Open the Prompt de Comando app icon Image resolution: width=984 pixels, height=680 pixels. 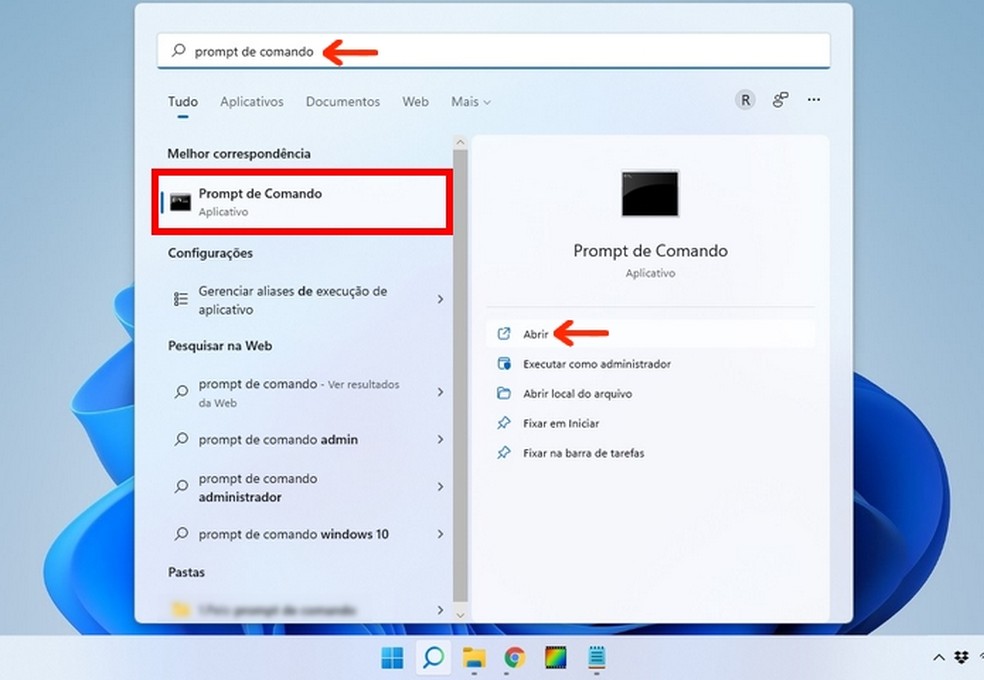pyautogui.click(x=182, y=200)
